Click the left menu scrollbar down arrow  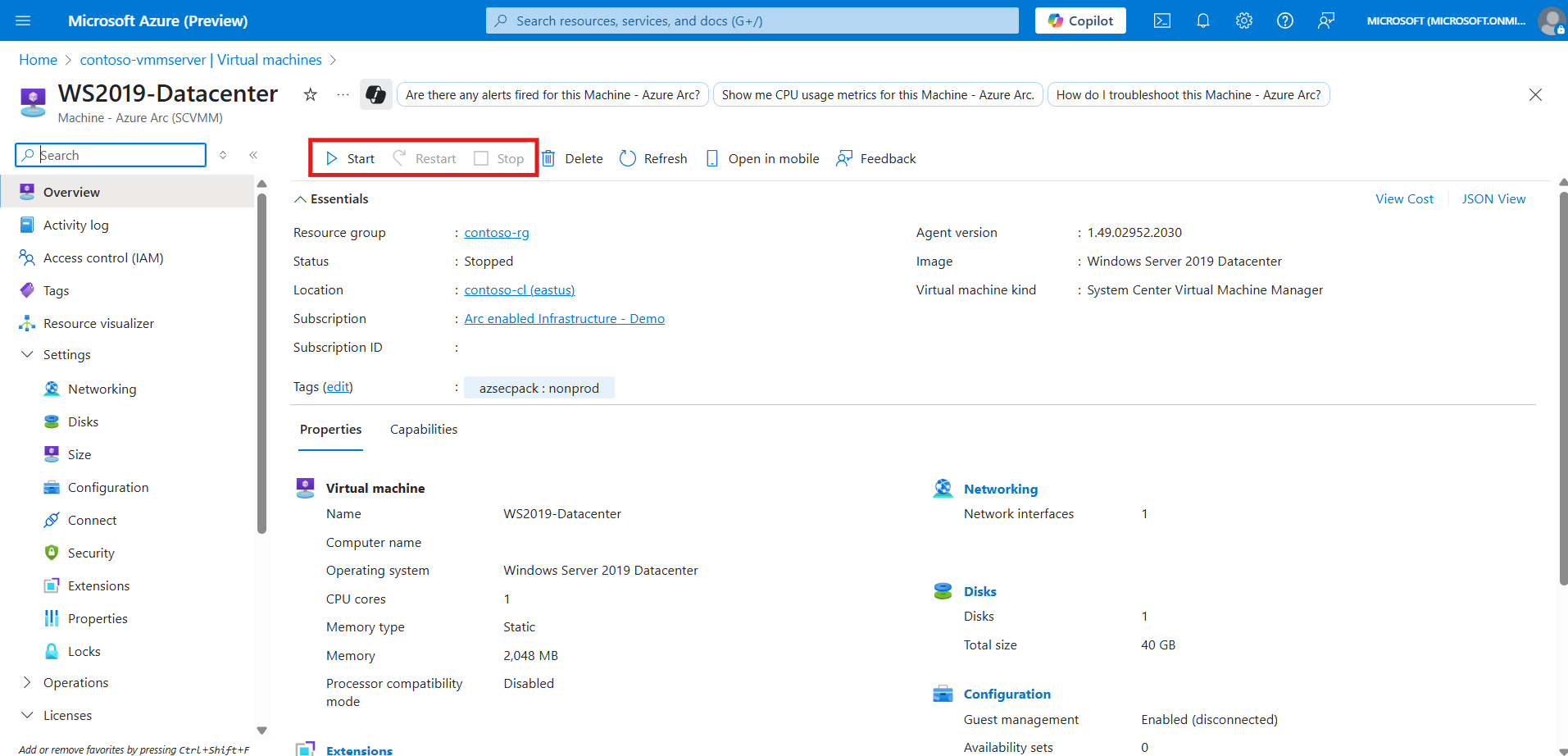click(x=262, y=730)
